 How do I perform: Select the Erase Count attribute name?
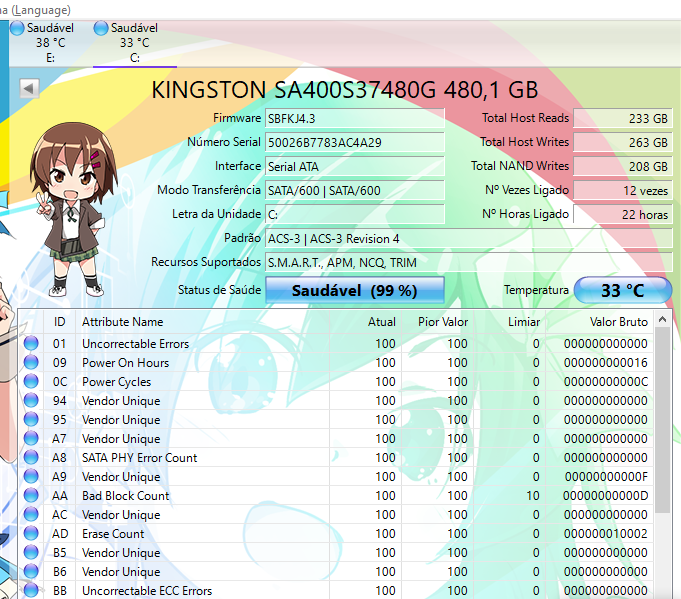(113, 533)
